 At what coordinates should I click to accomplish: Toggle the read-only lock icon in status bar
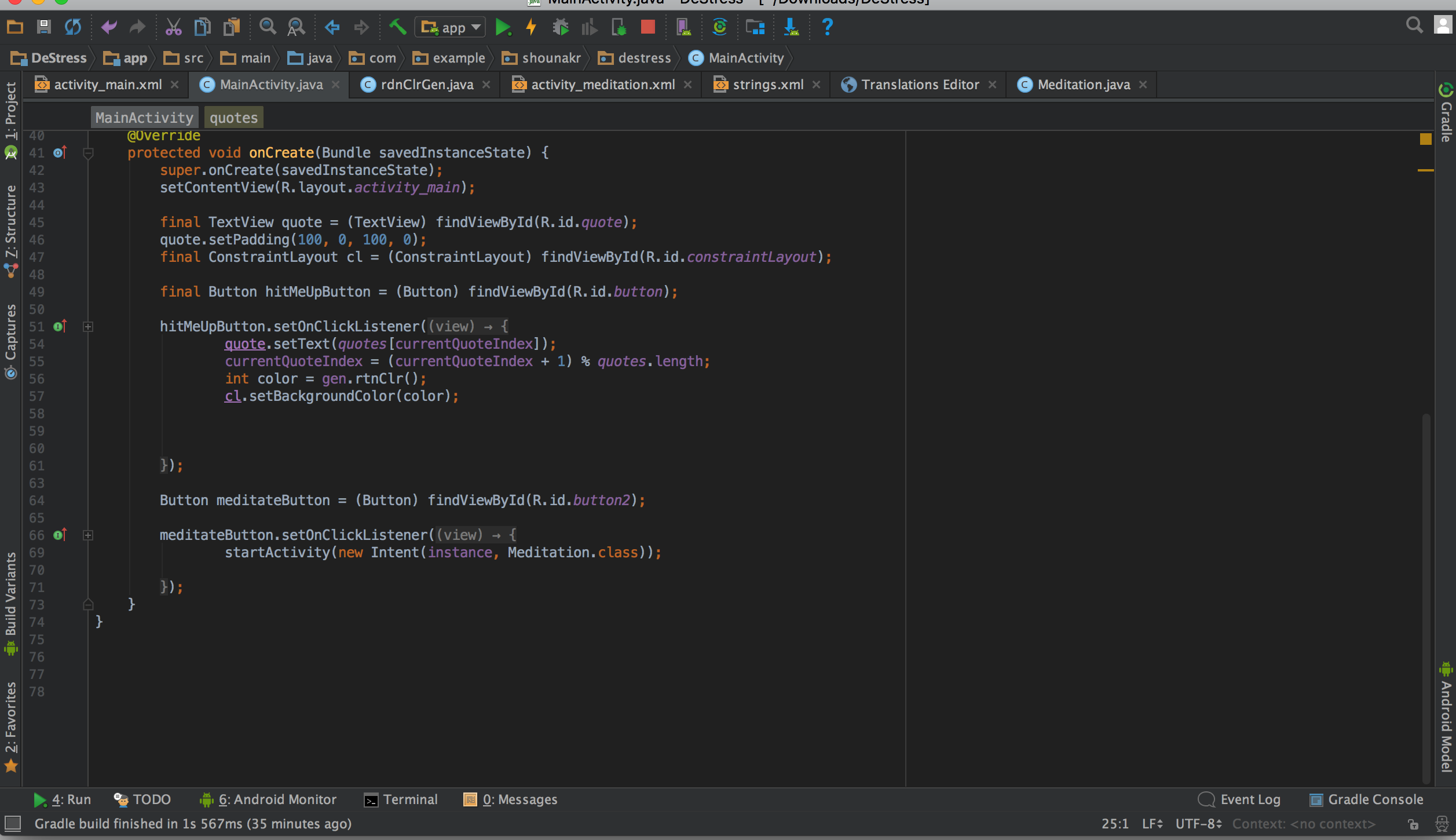point(1413,824)
